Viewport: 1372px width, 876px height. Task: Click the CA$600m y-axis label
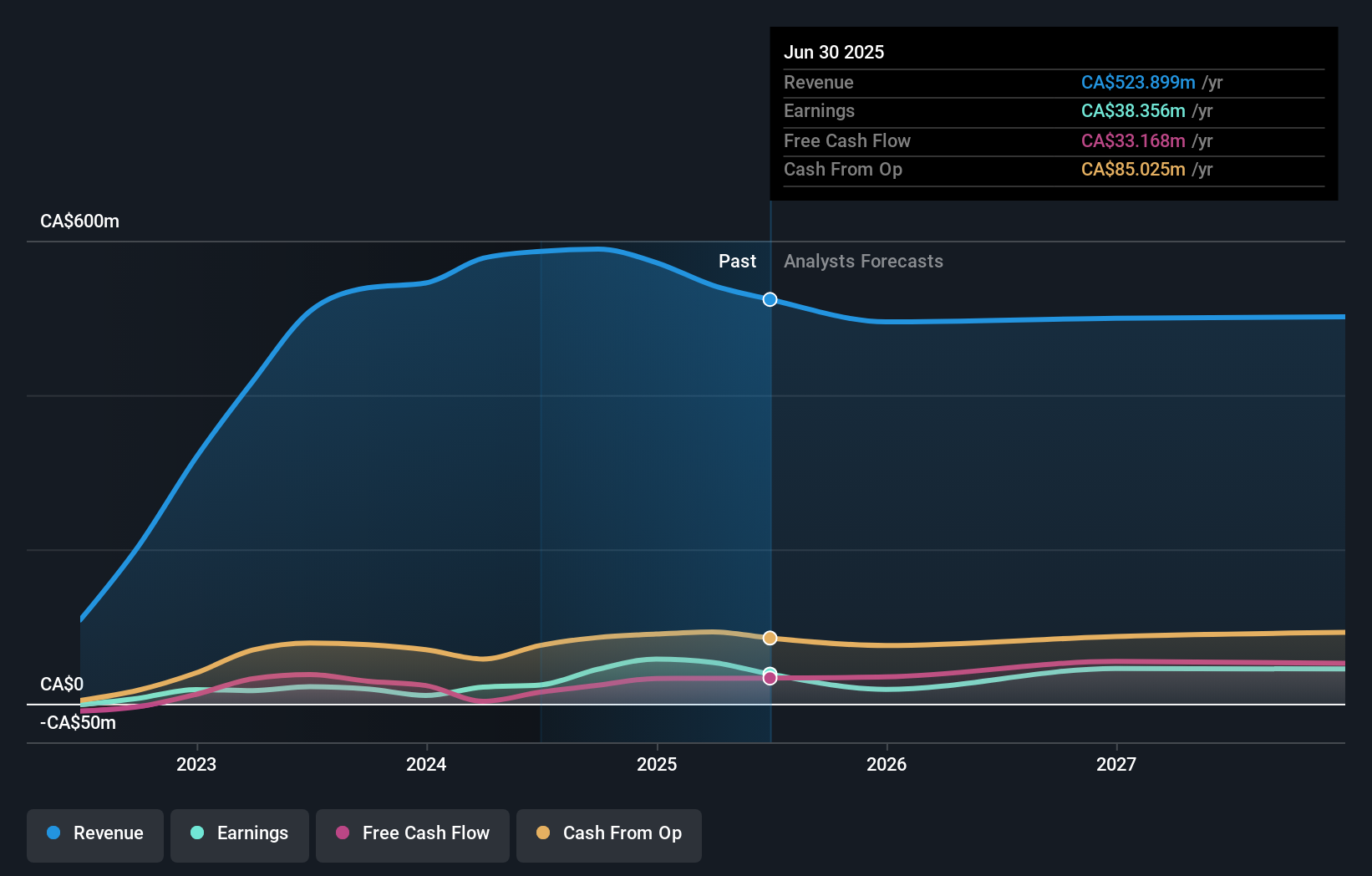(x=80, y=222)
